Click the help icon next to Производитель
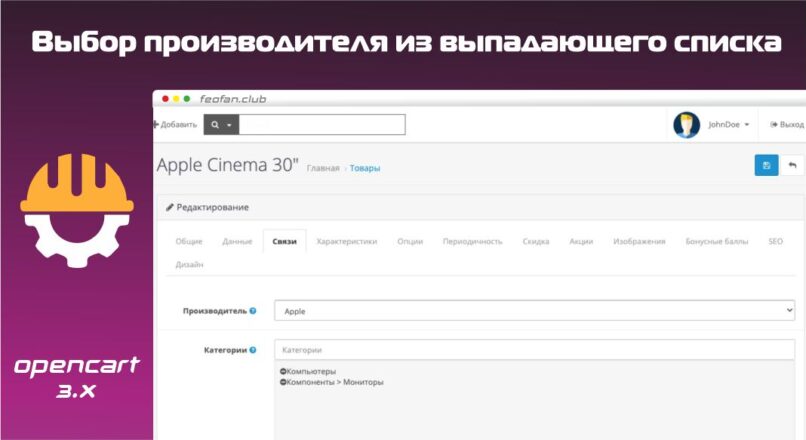Viewport: 806px width, 440px height. pos(253,311)
